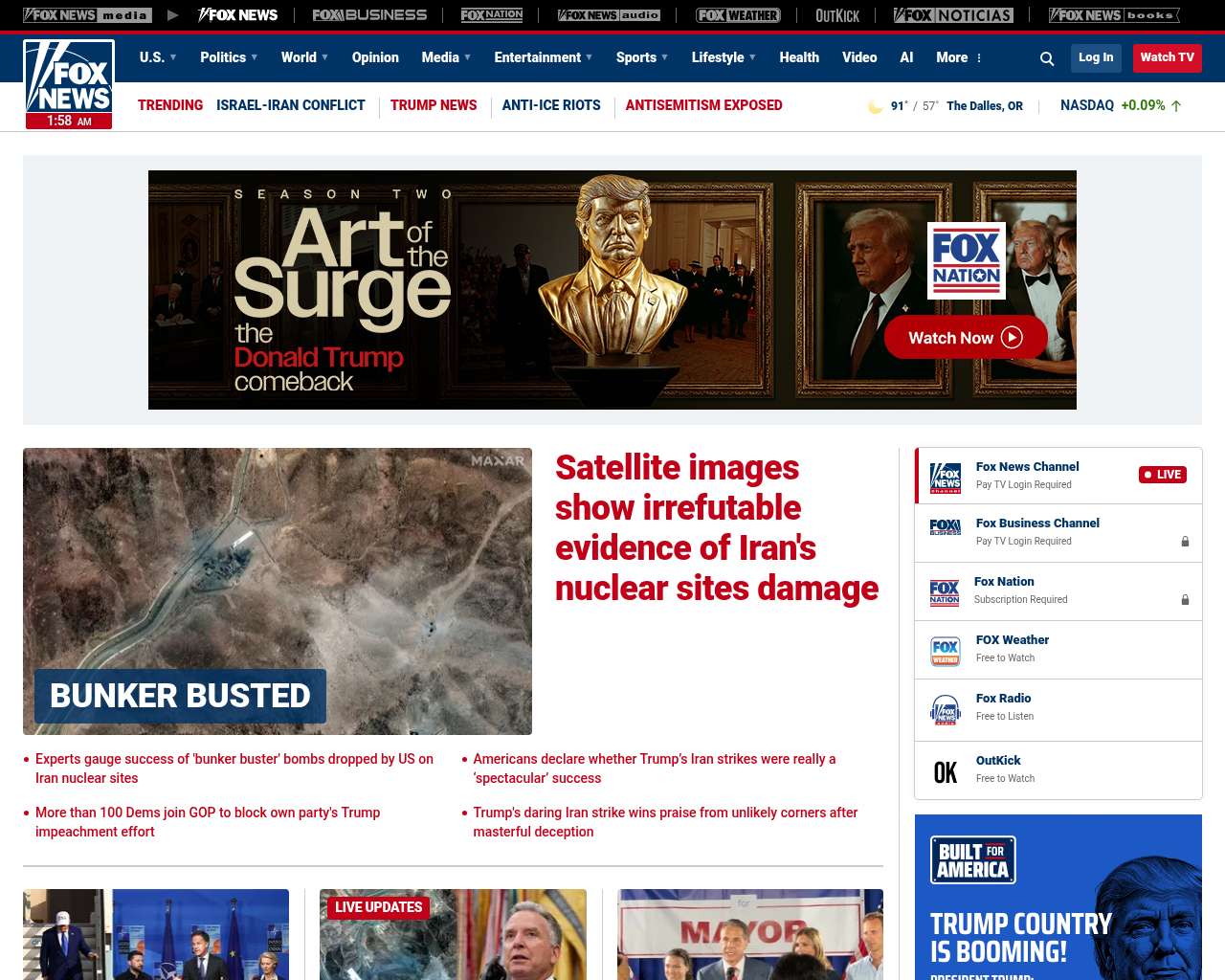Click Fox Business Channel lock icon

click(1185, 542)
